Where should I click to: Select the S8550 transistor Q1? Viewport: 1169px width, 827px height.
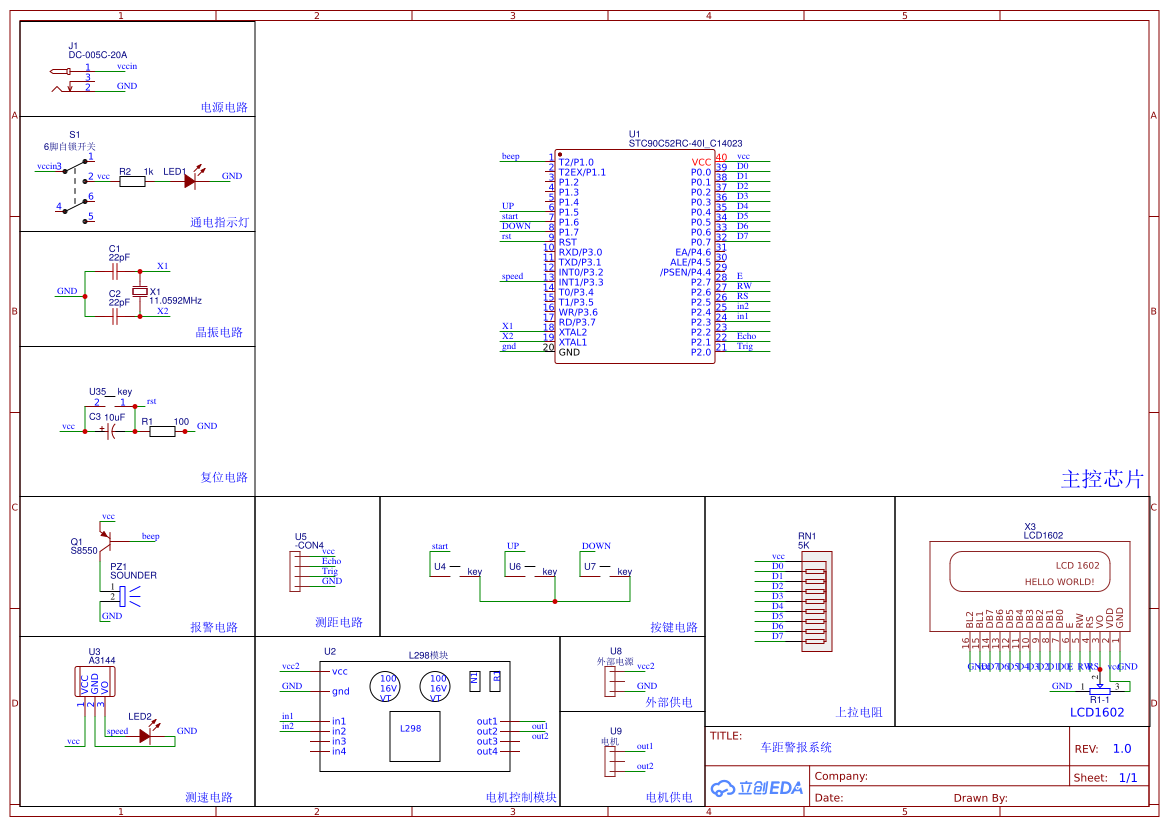click(106, 540)
